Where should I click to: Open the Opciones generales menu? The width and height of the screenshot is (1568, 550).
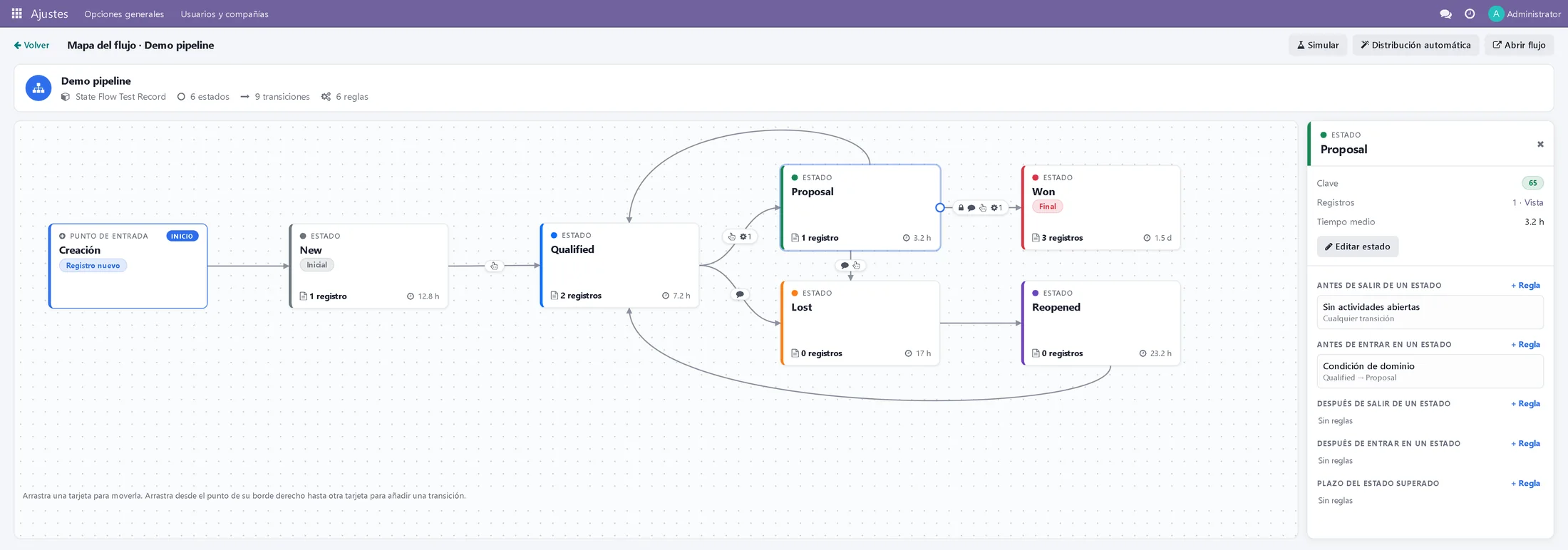pyautogui.click(x=124, y=14)
